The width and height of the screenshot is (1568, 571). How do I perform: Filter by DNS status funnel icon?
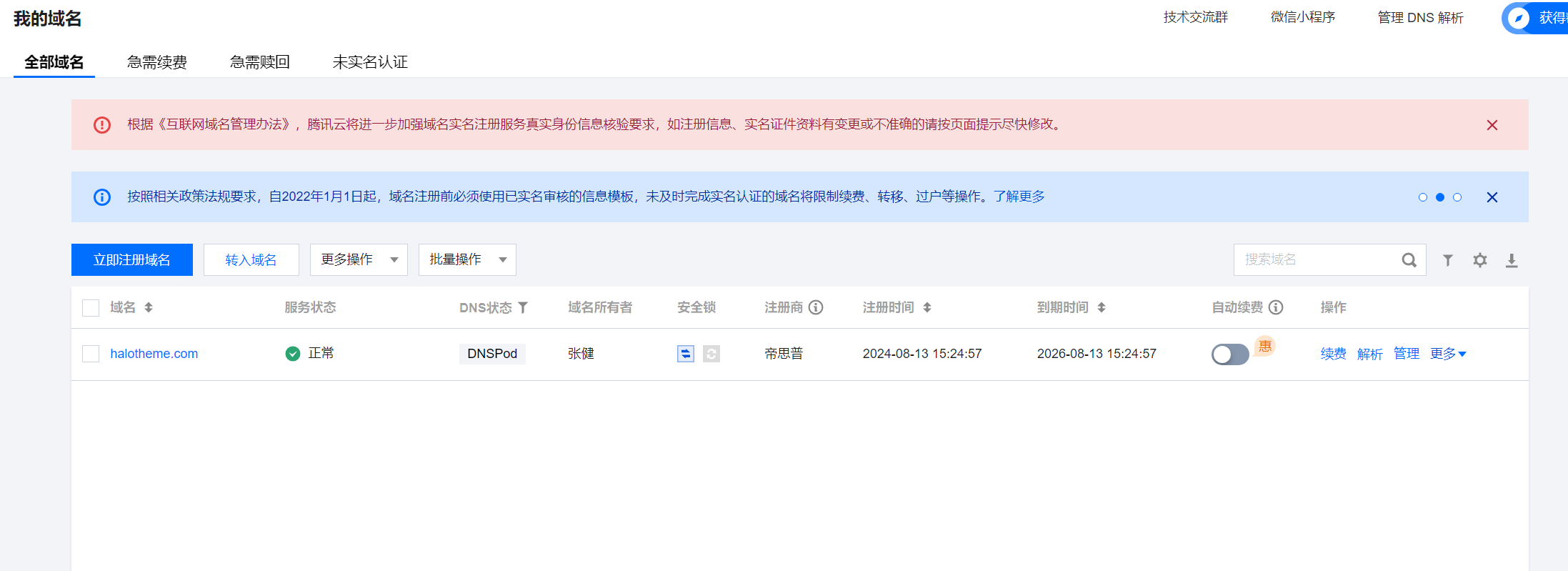[523, 307]
